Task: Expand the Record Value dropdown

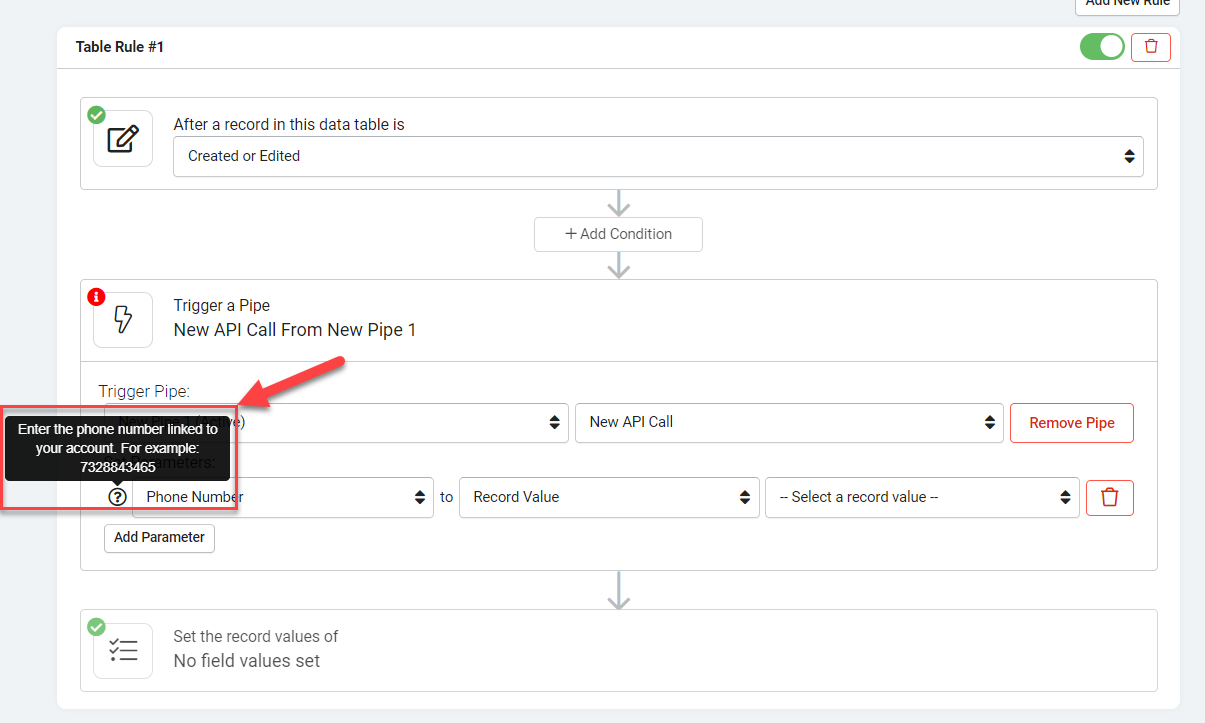Action: coord(608,497)
